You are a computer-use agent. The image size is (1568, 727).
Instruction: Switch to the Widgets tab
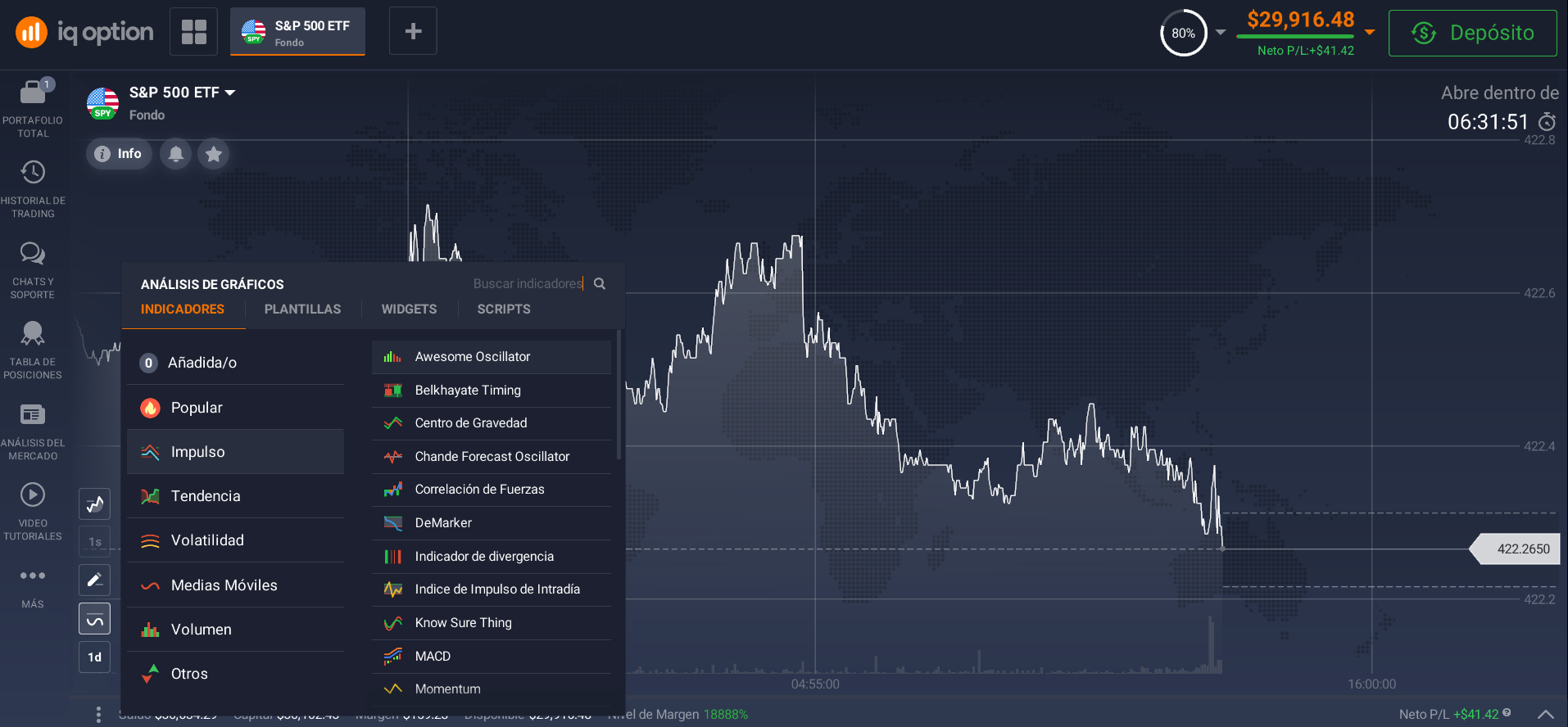click(409, 309)
